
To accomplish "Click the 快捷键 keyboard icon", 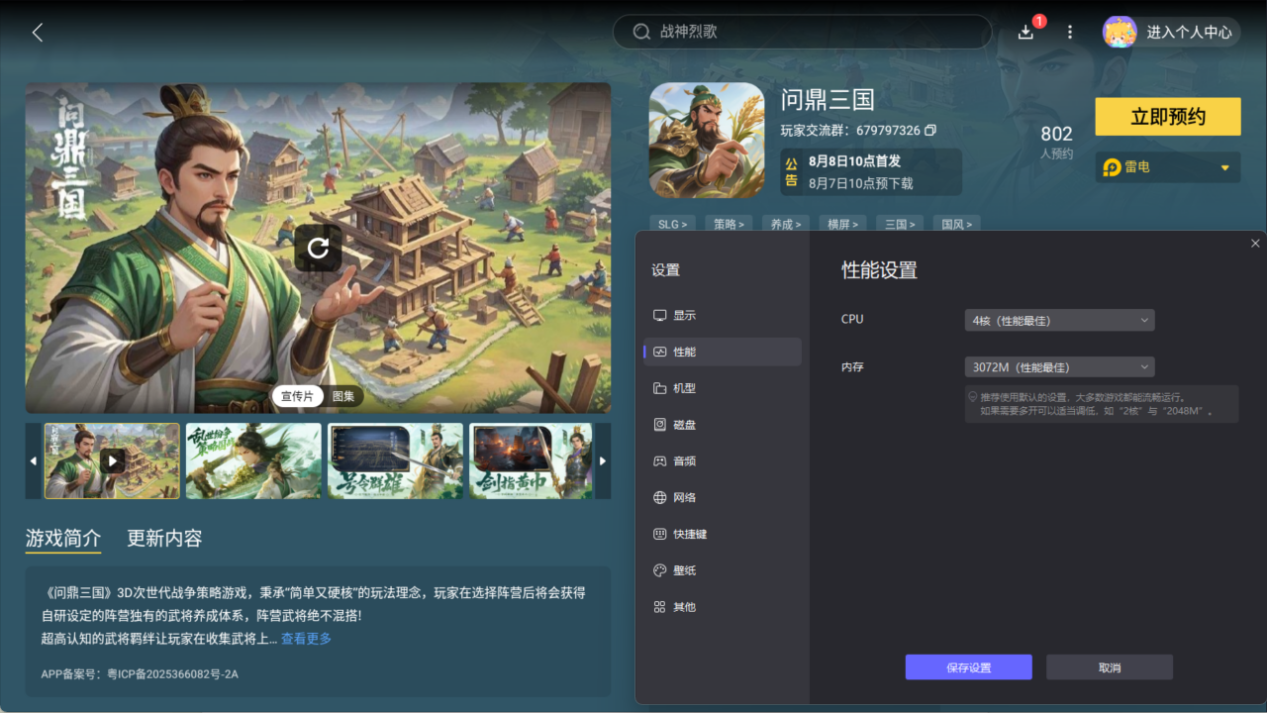I will [660, 534].
